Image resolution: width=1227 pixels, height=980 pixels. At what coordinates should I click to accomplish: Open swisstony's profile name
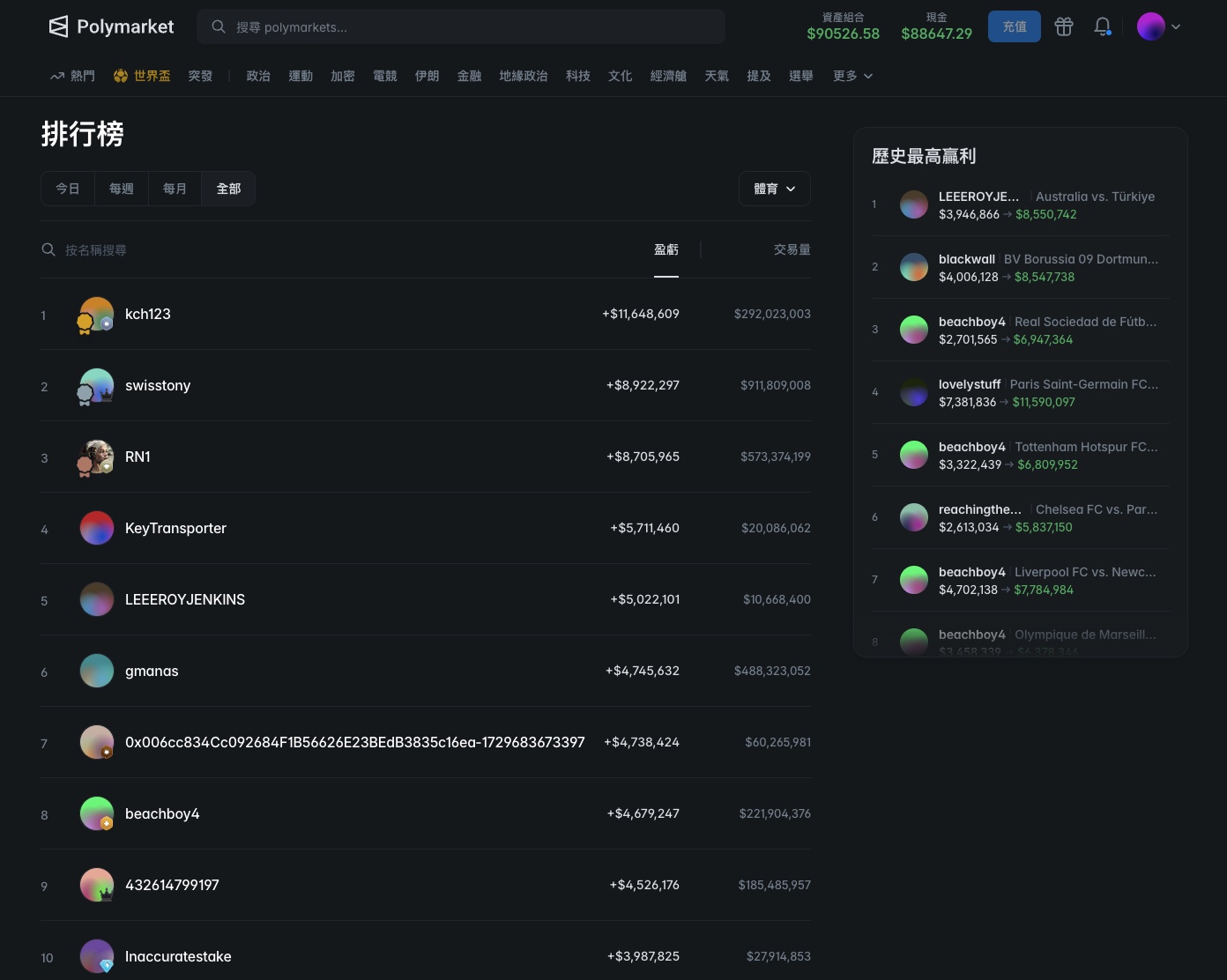158,385
